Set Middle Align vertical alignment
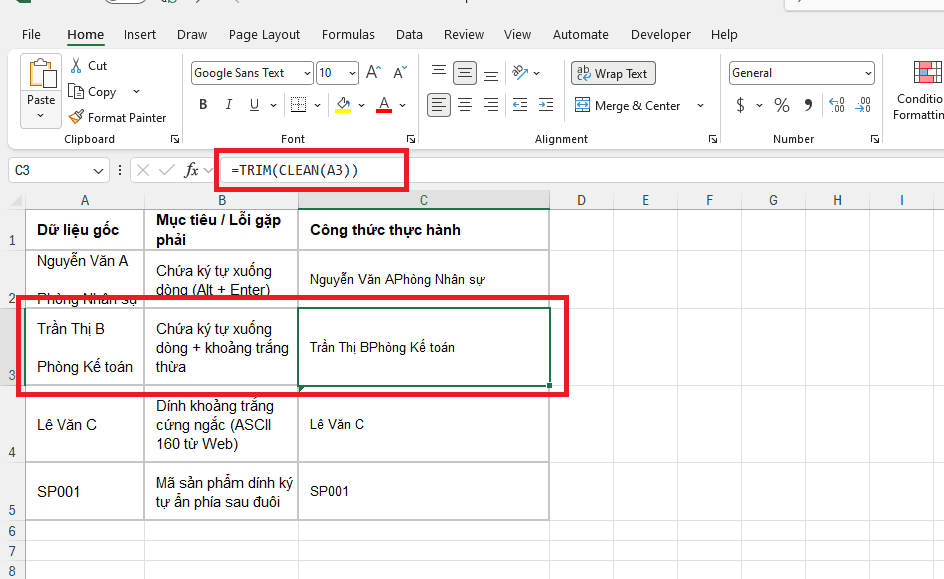This screenshot has width=944, height=579. point(465,73)
